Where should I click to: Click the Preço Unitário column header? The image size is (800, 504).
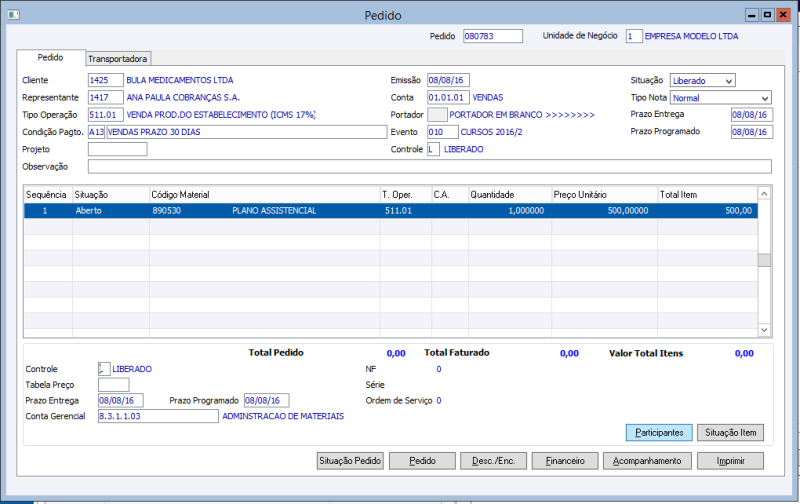point(605,195)
